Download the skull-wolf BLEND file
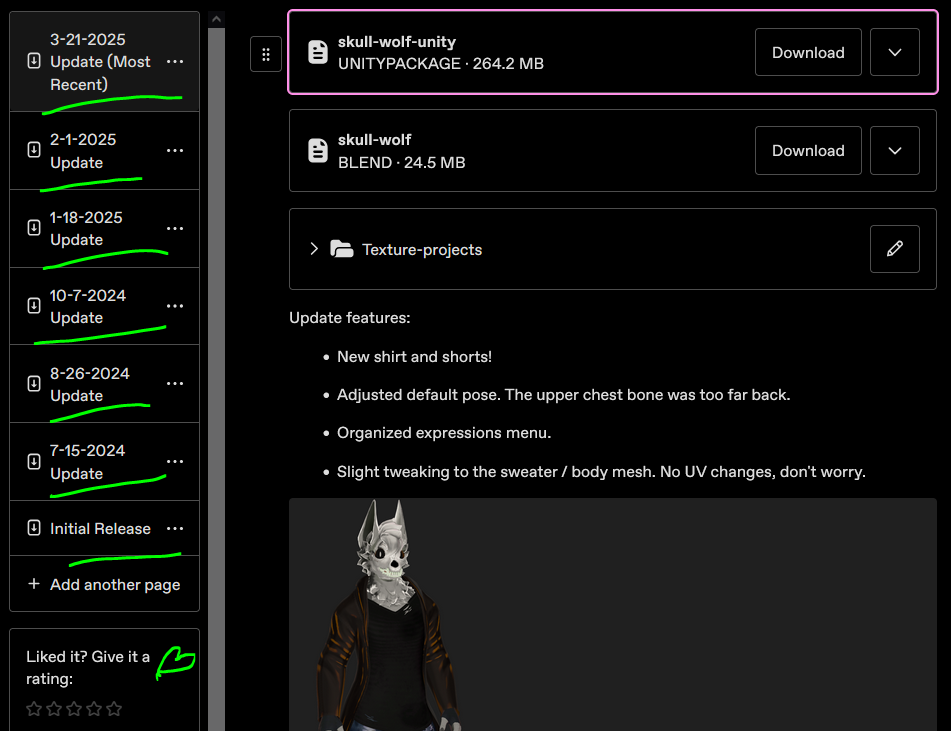Image resolution: width=951 pixels, height=731 pixels. point(808,150)
